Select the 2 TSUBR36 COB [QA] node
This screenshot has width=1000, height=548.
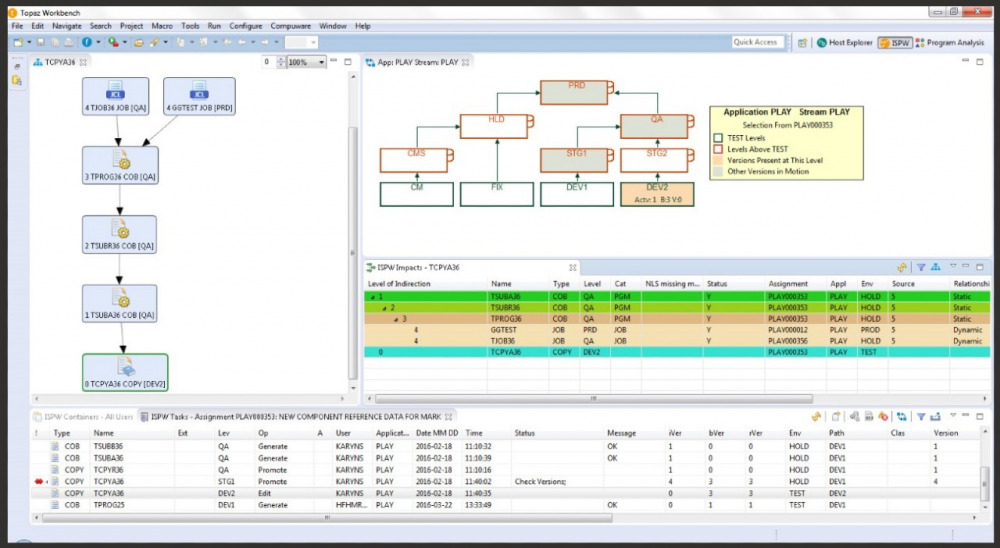[119, 234]
